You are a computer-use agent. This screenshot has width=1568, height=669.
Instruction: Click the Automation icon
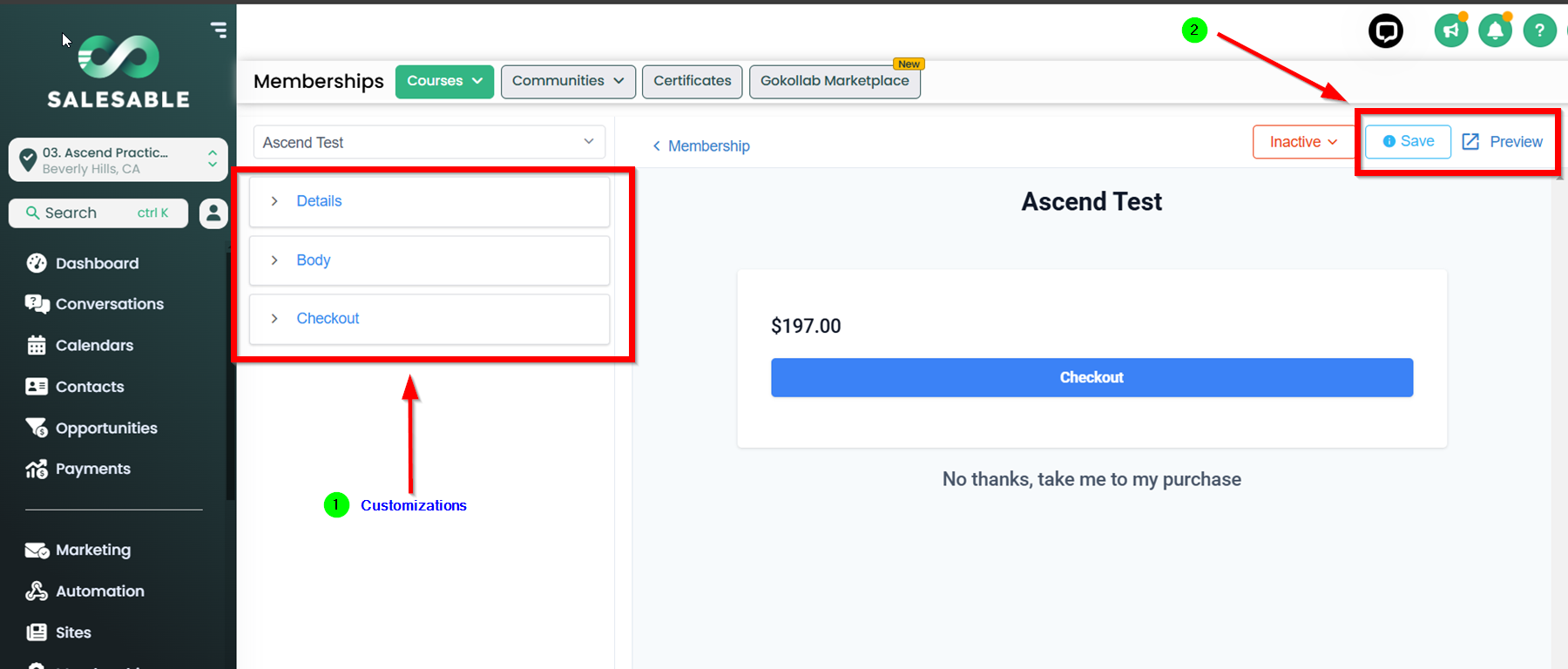point(37,591)
